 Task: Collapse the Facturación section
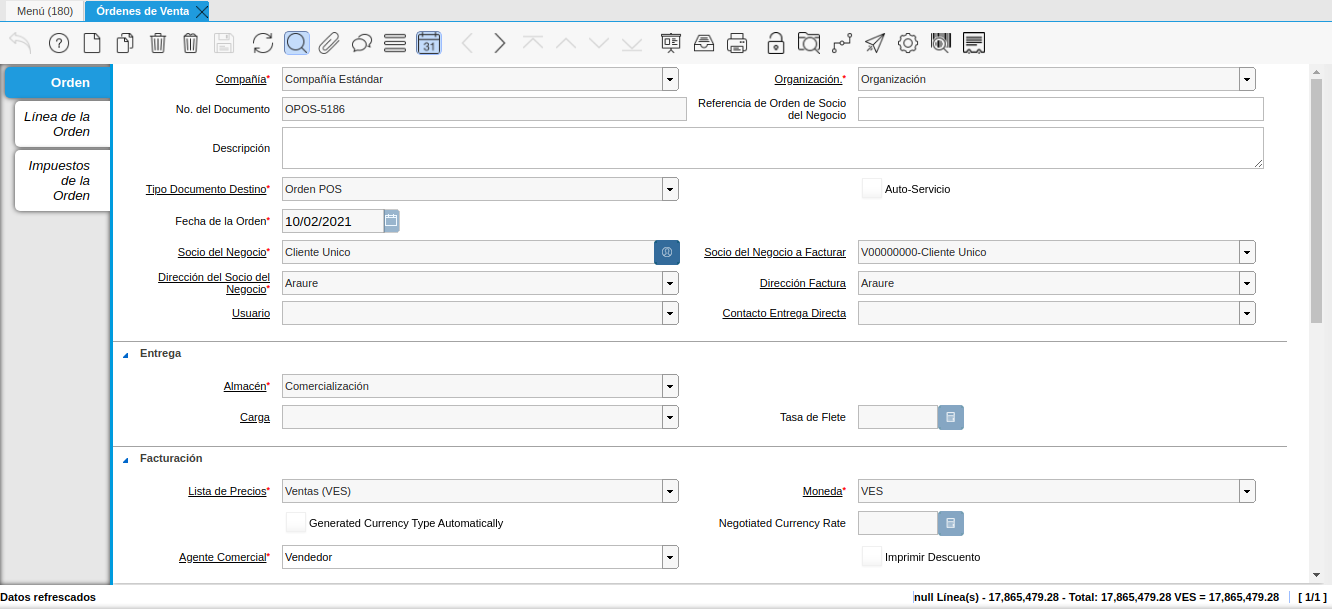click(x=126, y=459)
